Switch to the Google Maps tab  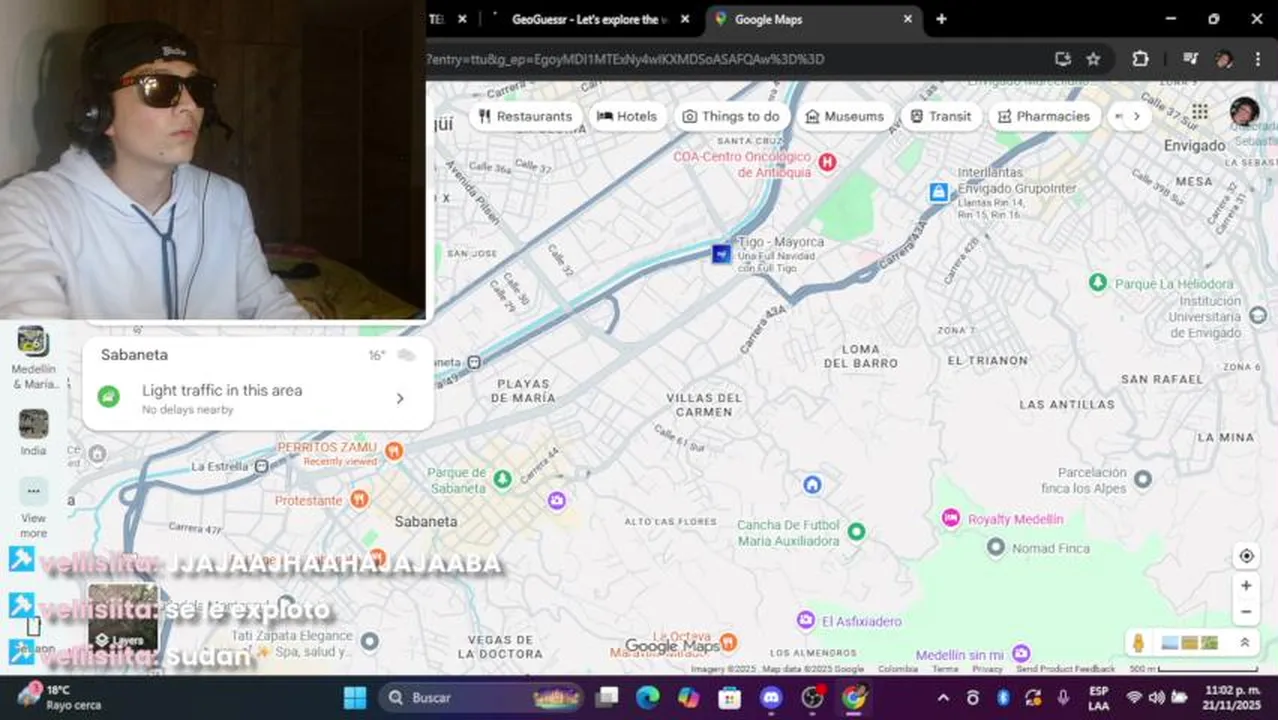coord(813,19)
